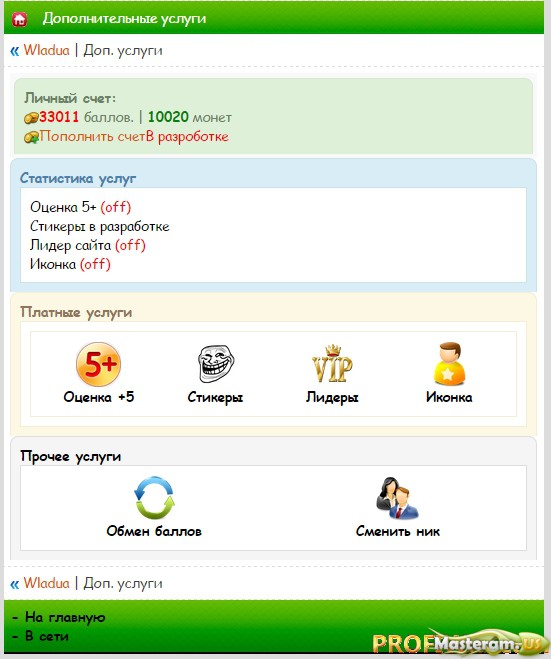The width and height of the screenshot is (551, 659).
Task: Click the Пополнить счет link
Action: (x=92, y=136)
